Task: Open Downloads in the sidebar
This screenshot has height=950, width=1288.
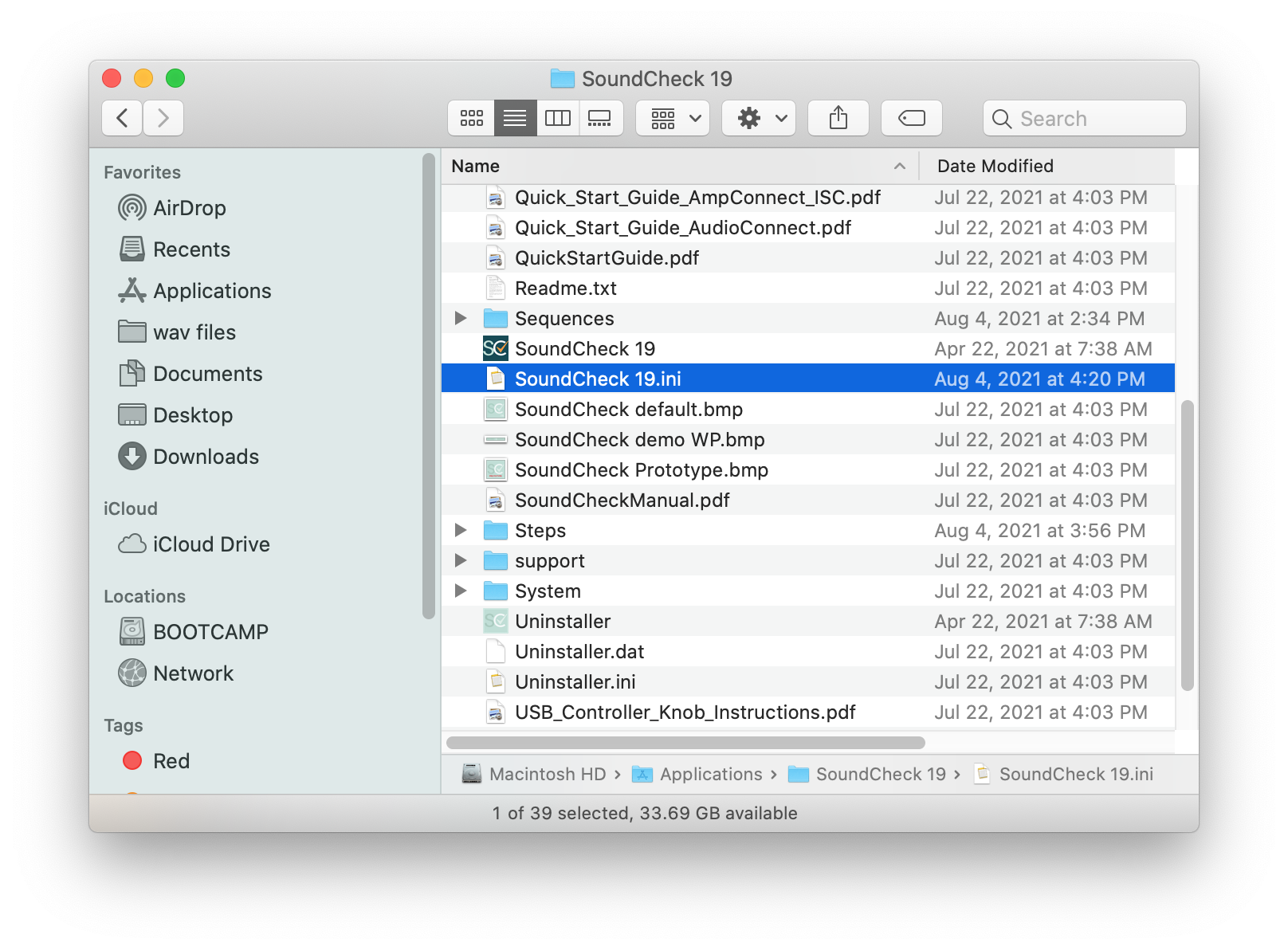Action: [x=188, y=457]
